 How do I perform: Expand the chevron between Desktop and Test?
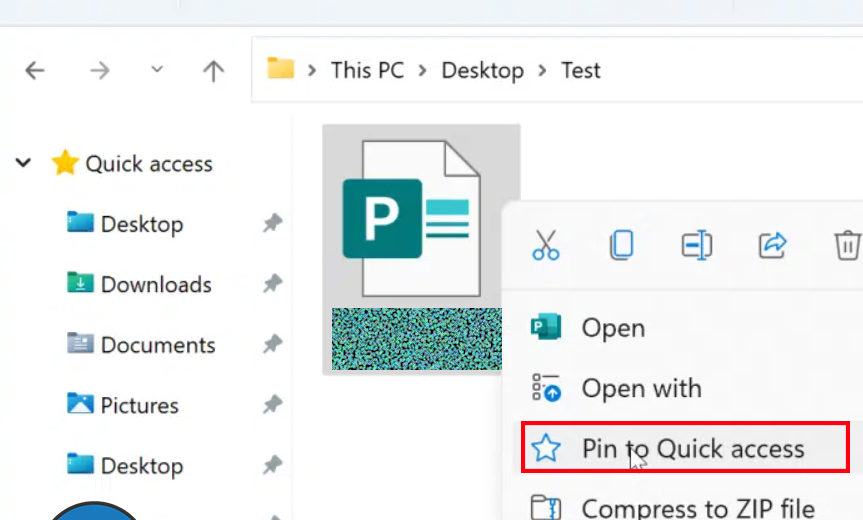point(542,70)
